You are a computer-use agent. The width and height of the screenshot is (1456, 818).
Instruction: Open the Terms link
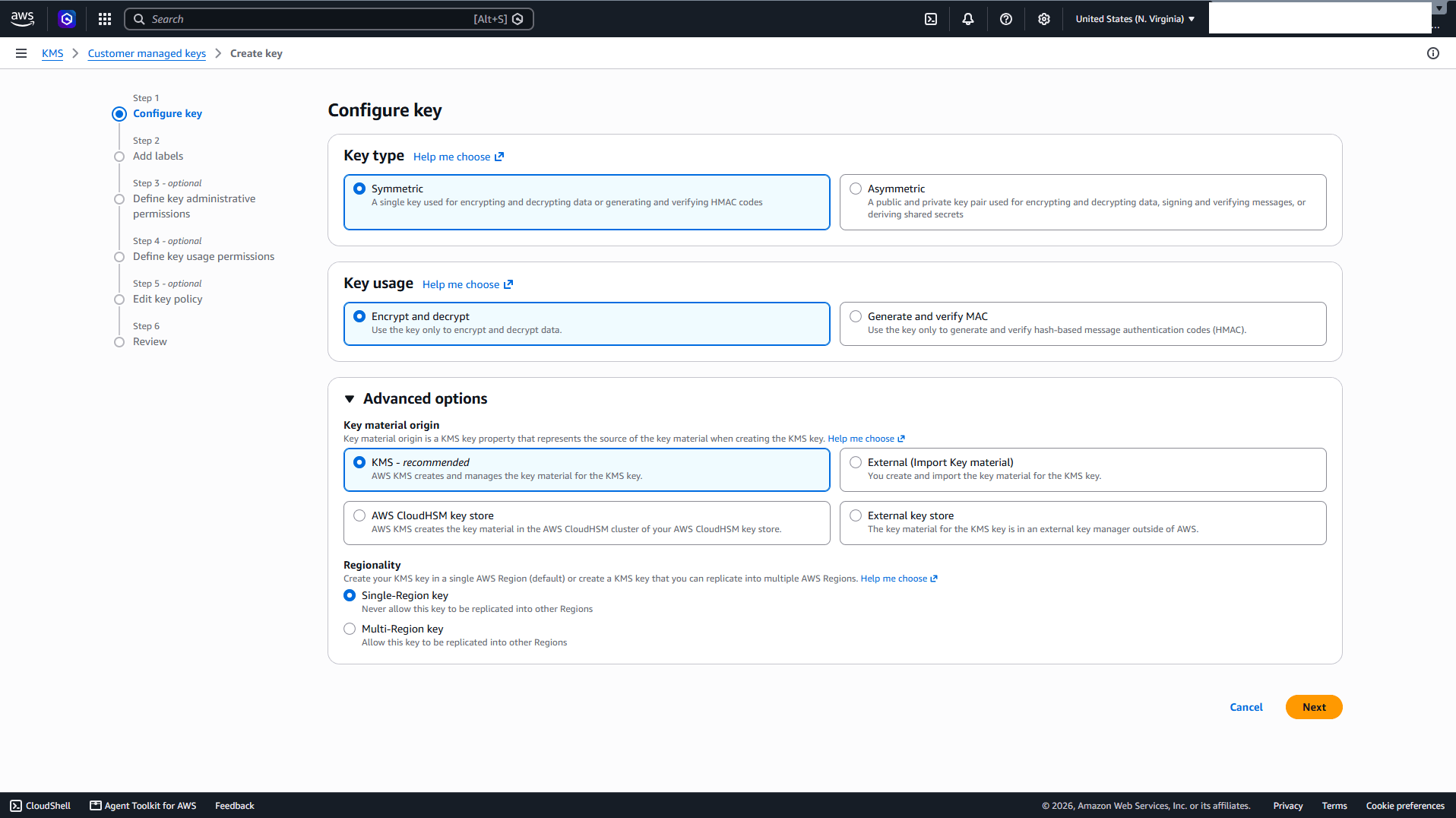(1334, 806)
